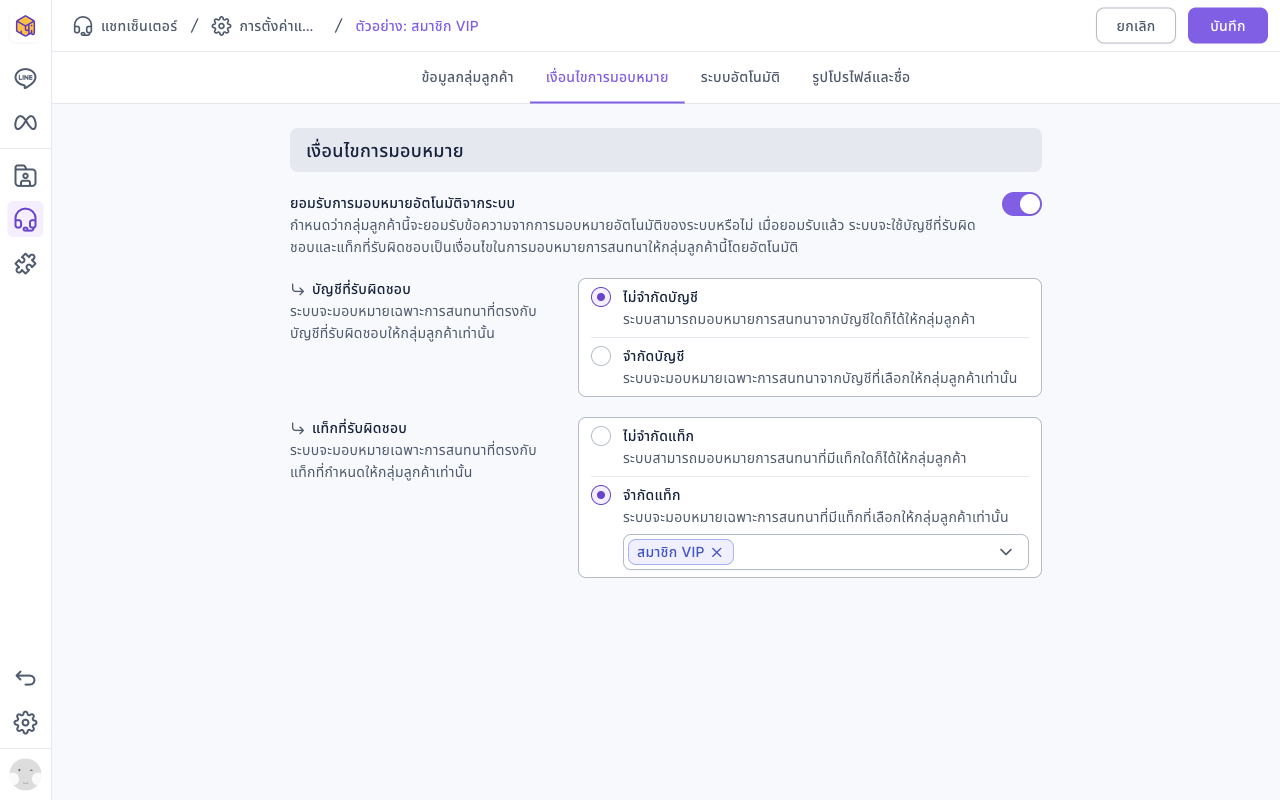Select the headset chat center sidebar icon
Image resolution: width=1280 pixels, height=800 pixels.
[x=25, y=220]
